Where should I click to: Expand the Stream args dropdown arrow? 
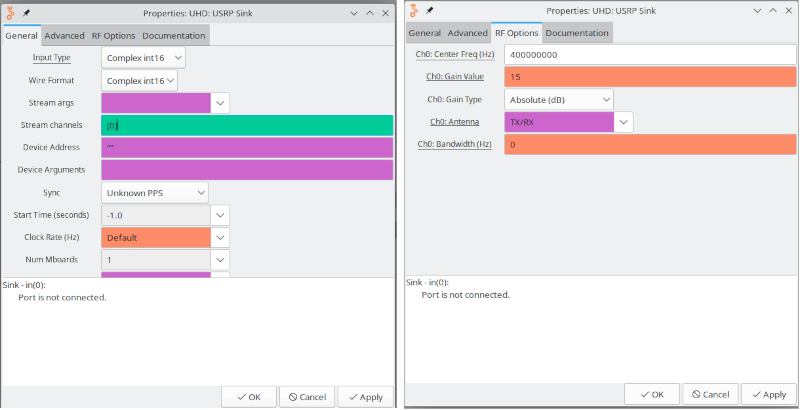220,103
